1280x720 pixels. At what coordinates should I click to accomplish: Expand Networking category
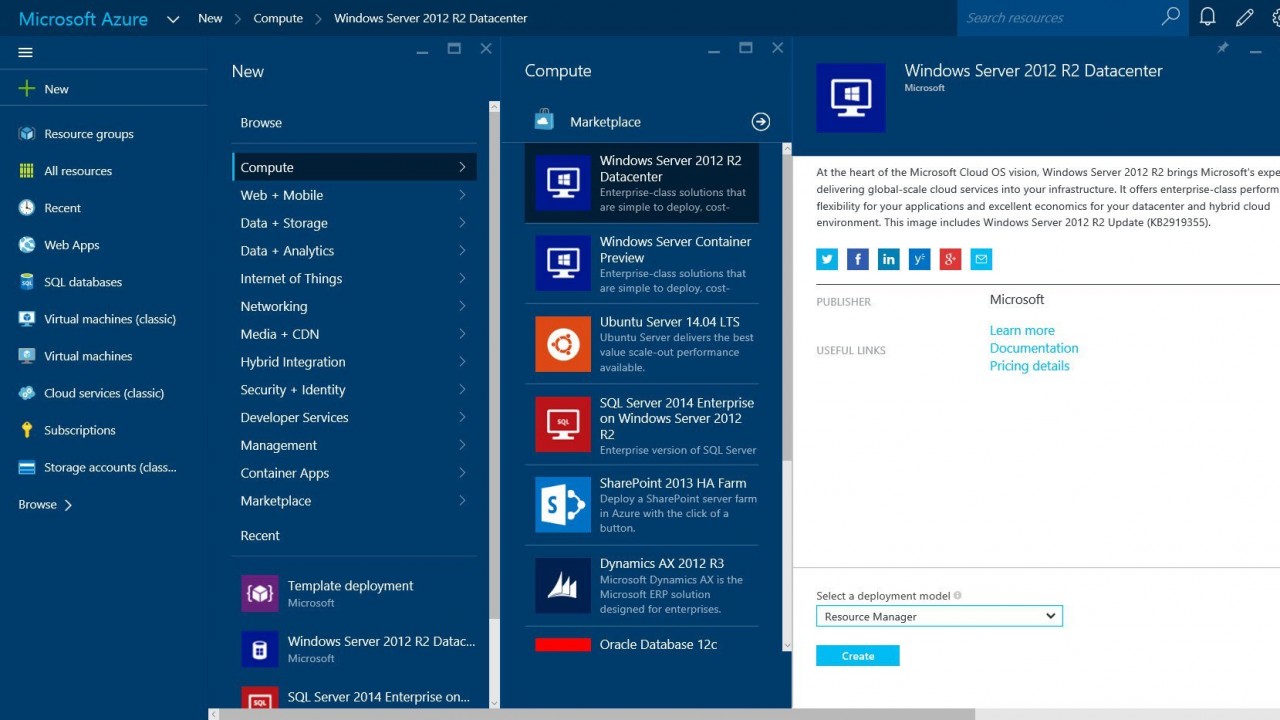tap(354, 307)
